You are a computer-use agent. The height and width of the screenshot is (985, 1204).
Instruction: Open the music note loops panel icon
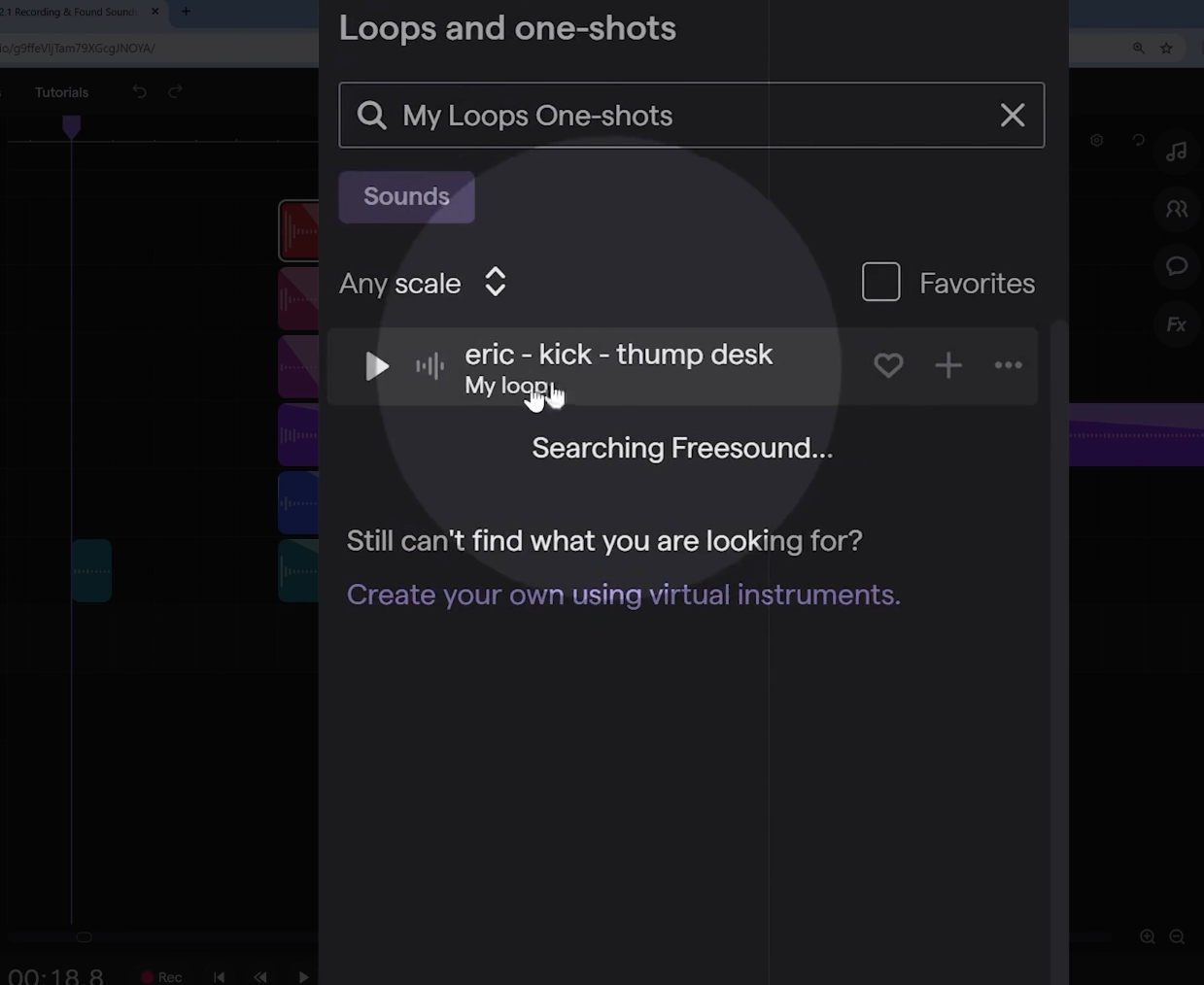coord(1177,151)
